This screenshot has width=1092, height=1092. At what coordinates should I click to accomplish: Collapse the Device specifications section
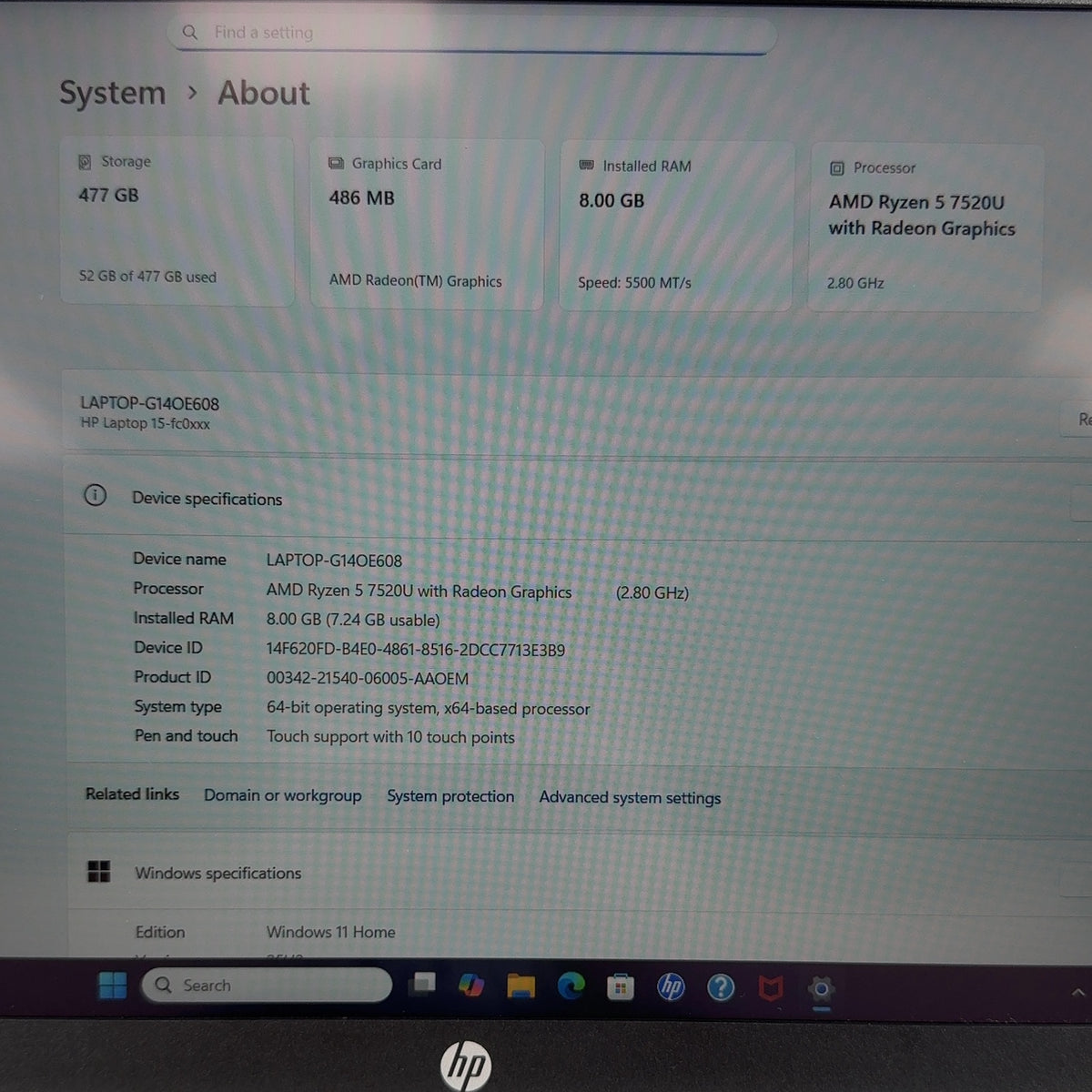click(x=1082, y=503)
